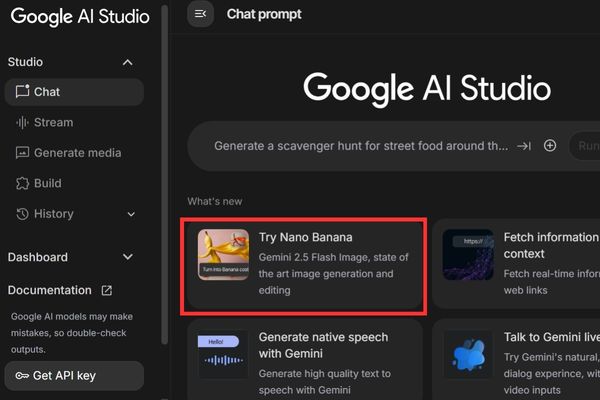Collapse the Studio section chevron

point(127,62)
